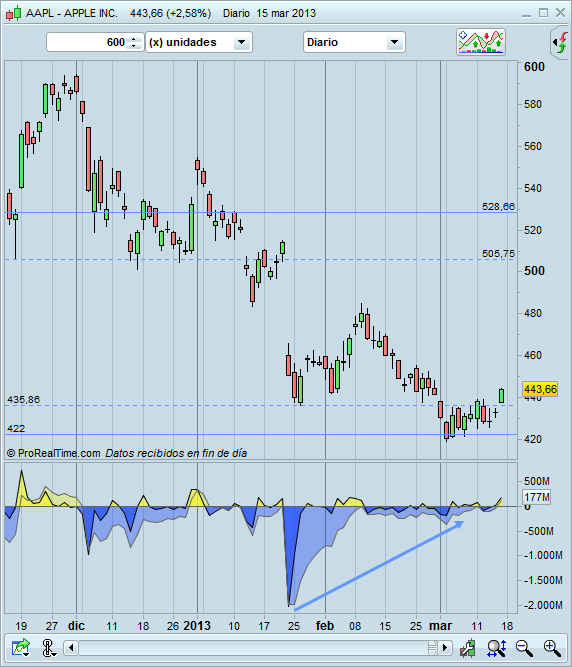The width and height of the screenshot is (572, 667).
Task: Click the horizontal scrollbar thumb grip
Action: click(x=432, y=648)
